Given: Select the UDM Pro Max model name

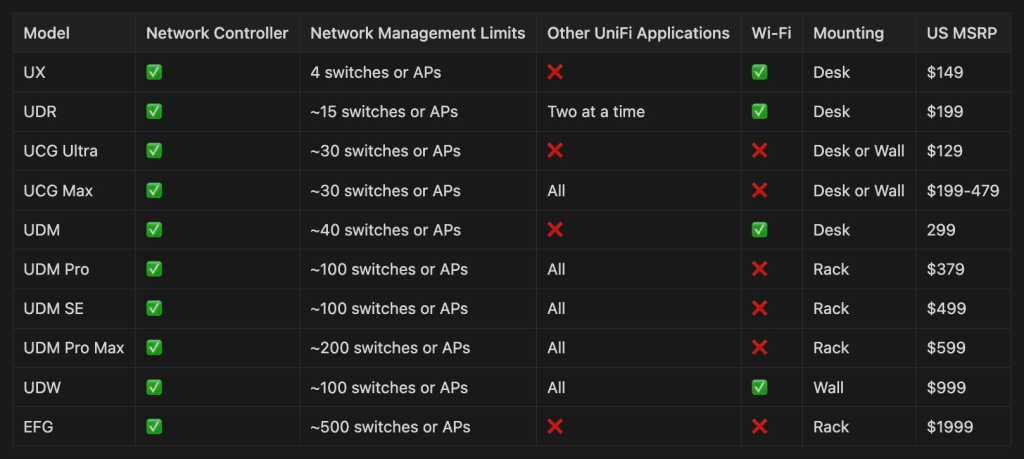Looking at the screenshot, I should click(74, 348).
